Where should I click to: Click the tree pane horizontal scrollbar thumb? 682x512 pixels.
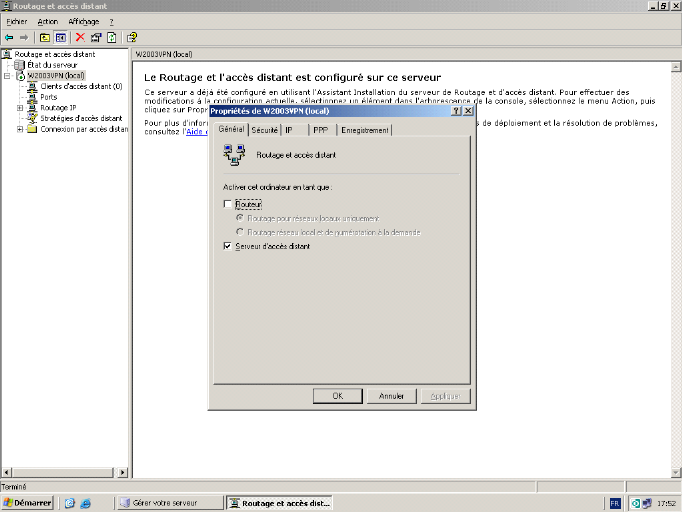[62, 472]
